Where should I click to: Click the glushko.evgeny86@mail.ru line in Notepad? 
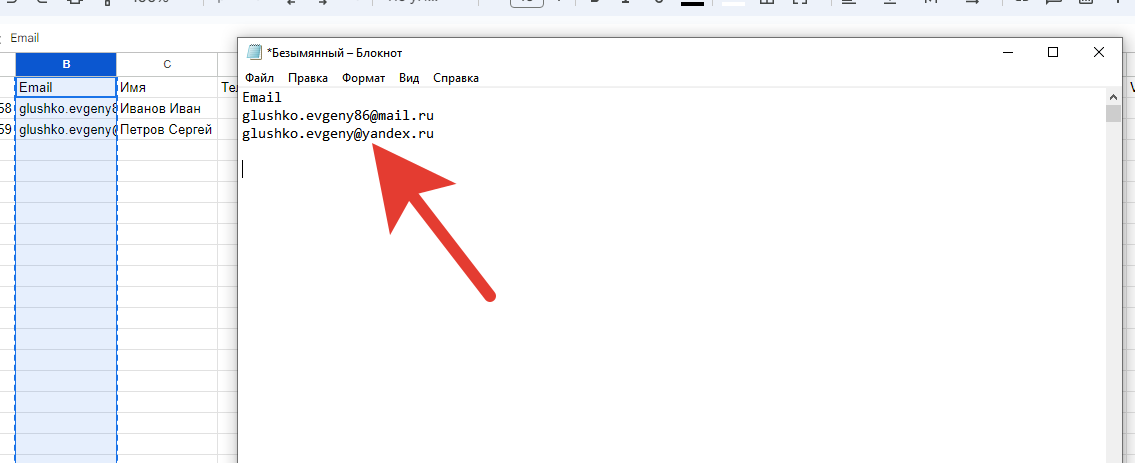337,116
